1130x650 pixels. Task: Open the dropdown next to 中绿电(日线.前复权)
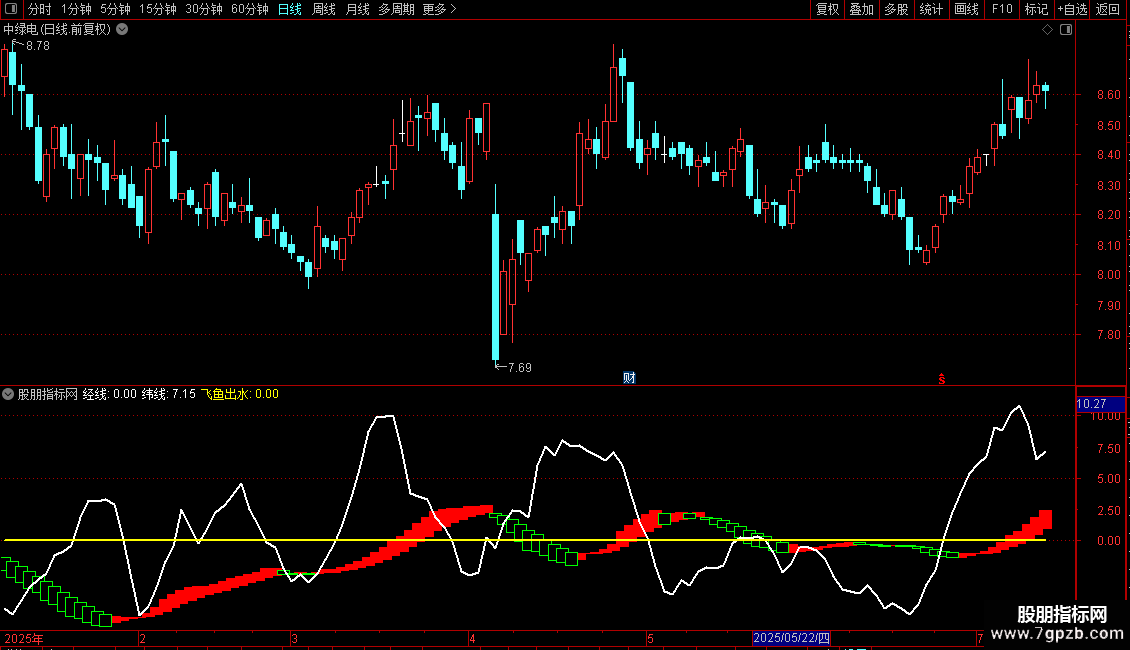click(x=123, y=29)
